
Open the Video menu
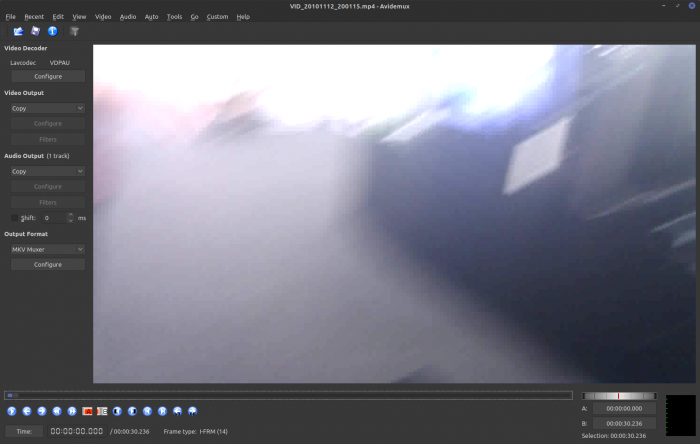click(103, 17)
